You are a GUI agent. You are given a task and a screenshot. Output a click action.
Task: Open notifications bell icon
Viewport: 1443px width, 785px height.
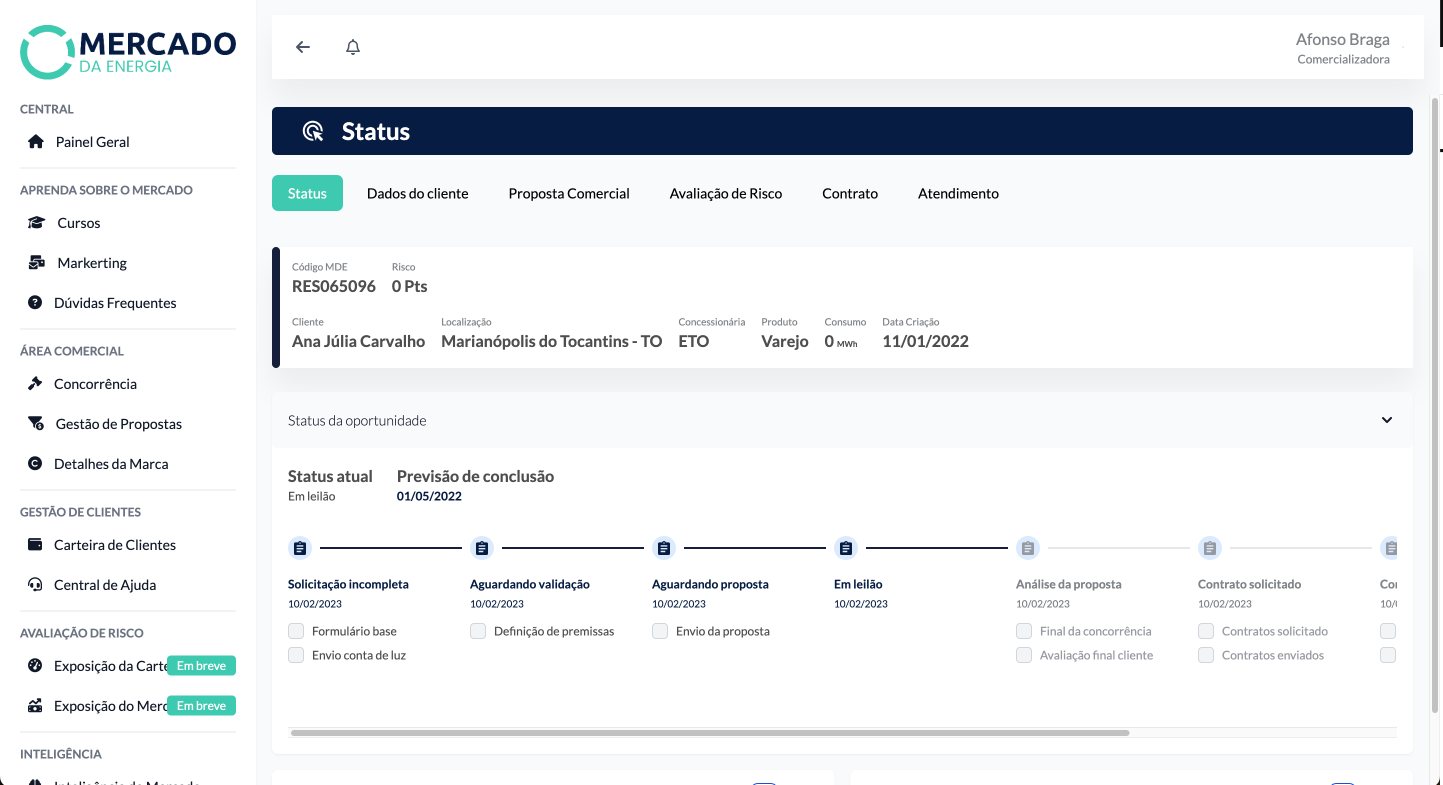click(x=353, y=47)
